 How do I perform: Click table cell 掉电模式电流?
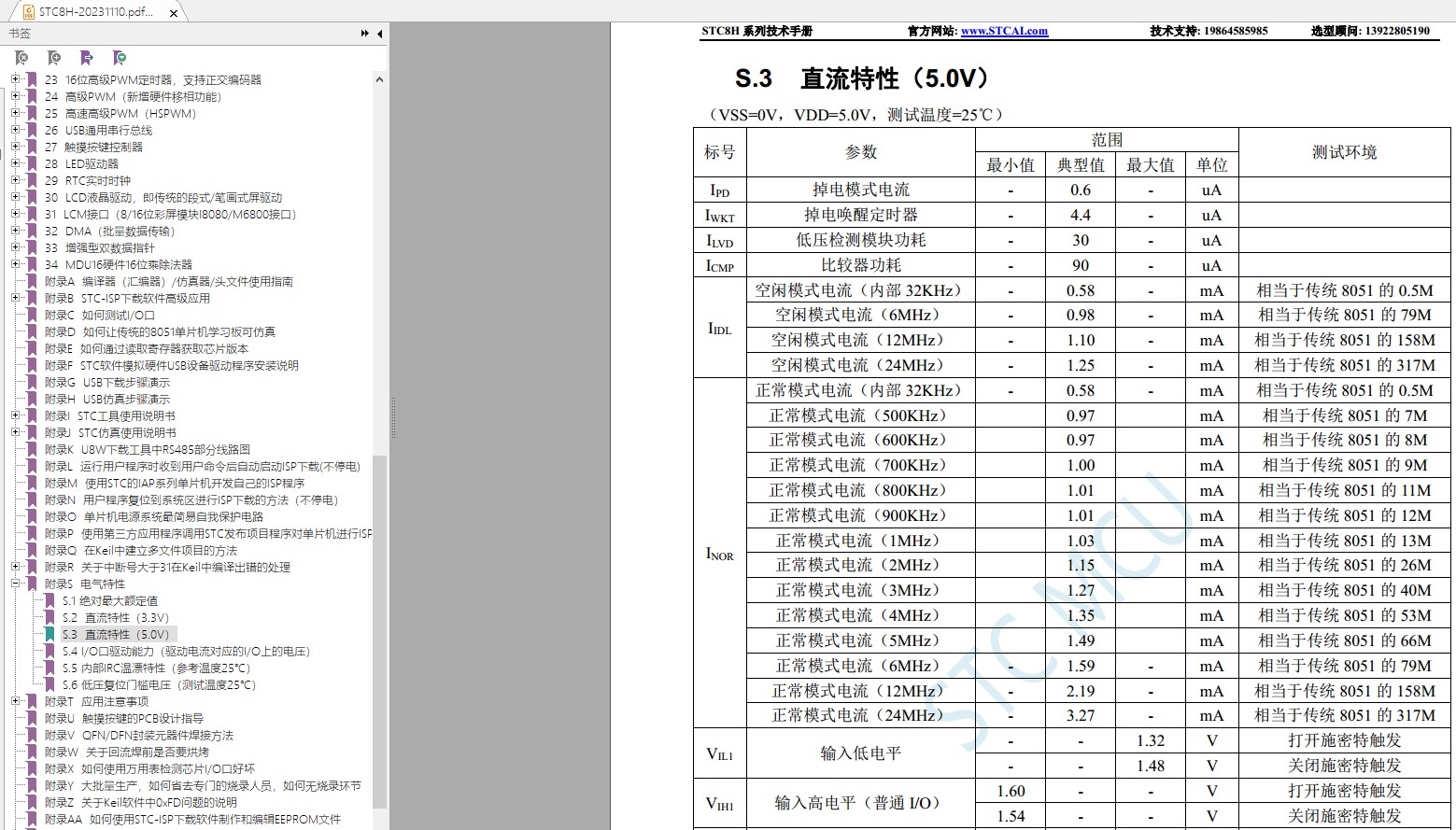click(861, 190)
